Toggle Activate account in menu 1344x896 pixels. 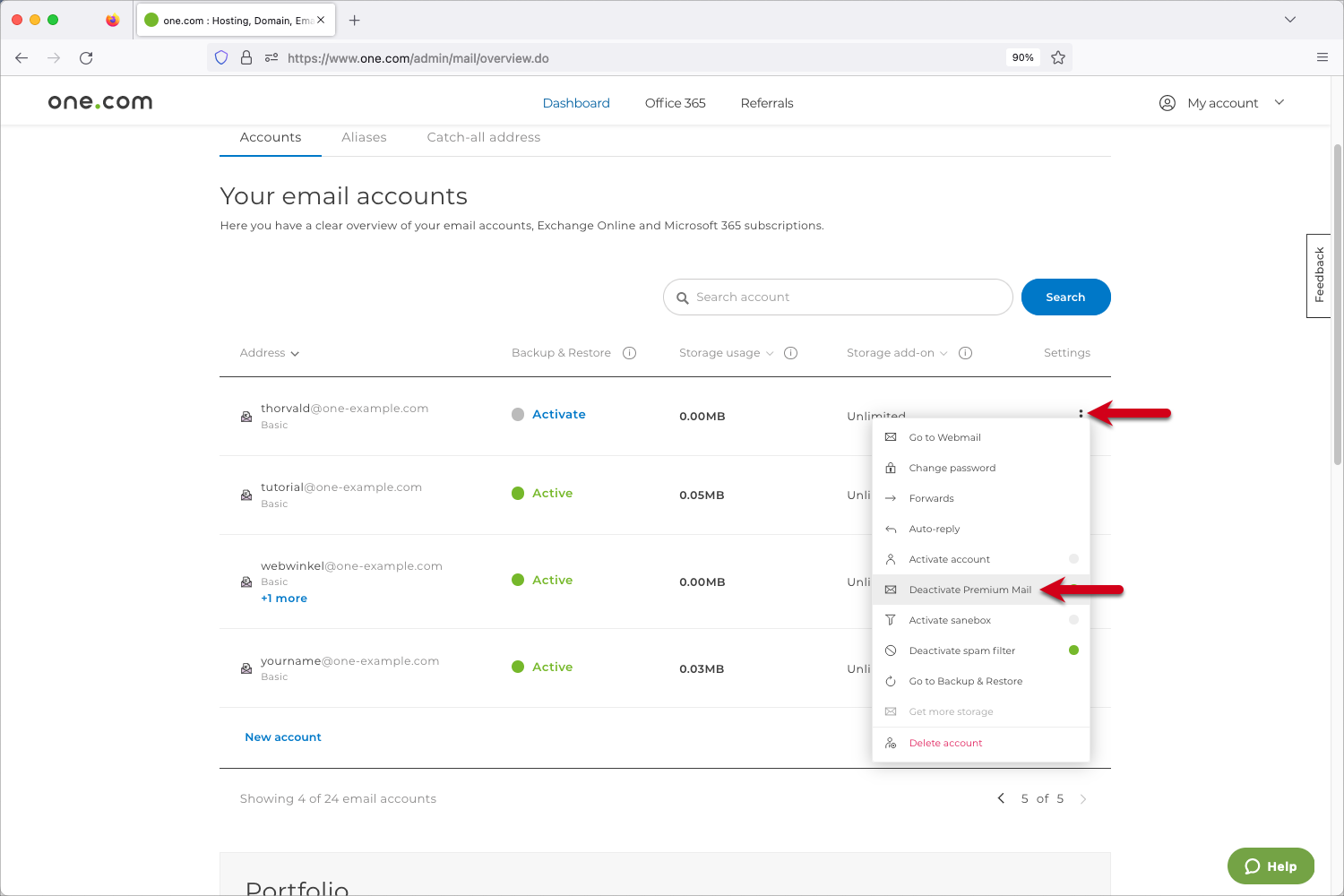(1073, 559)
